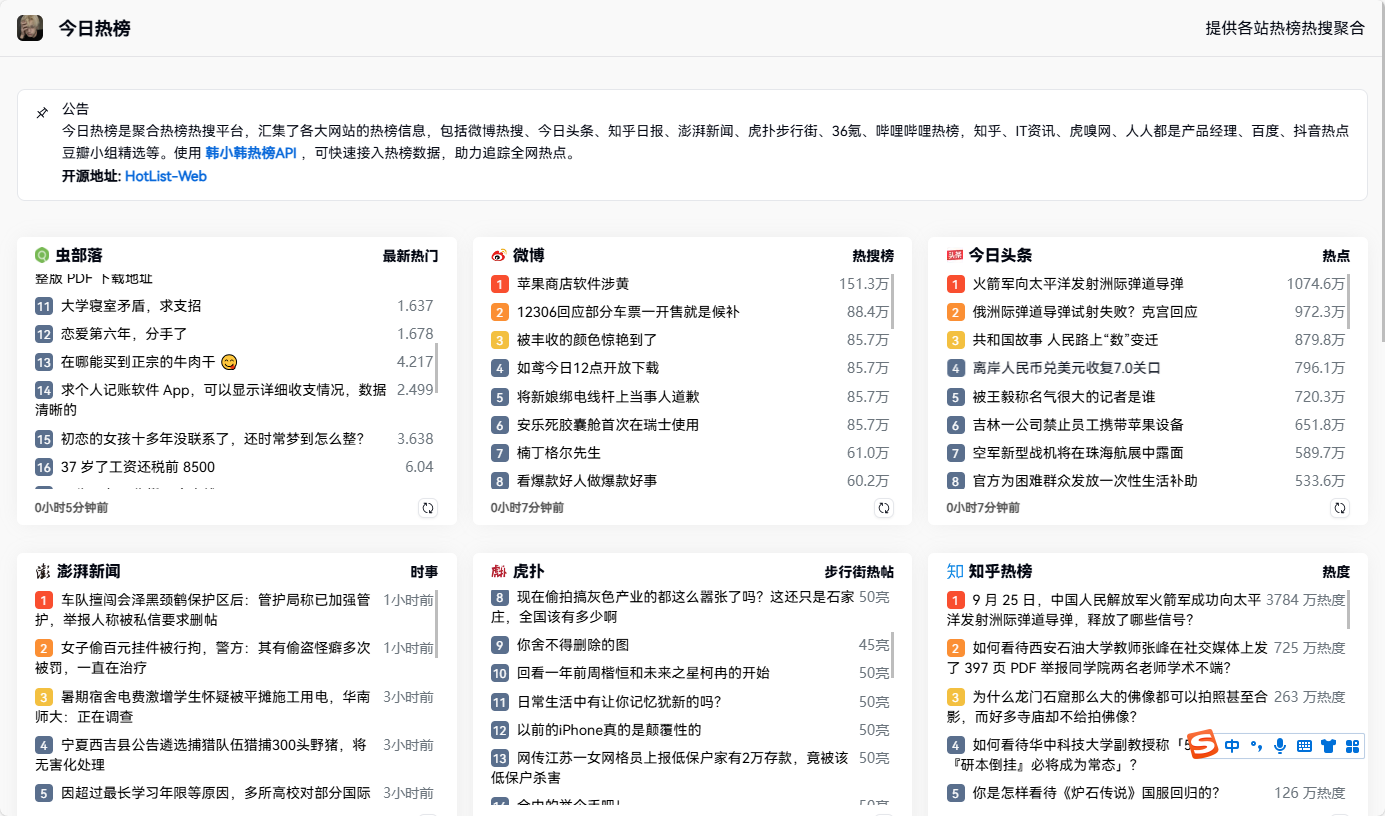Click the 微博 card scrollbar
Image resolution: width=1385 pixels, height=816 pixels.
coord(893,302)
